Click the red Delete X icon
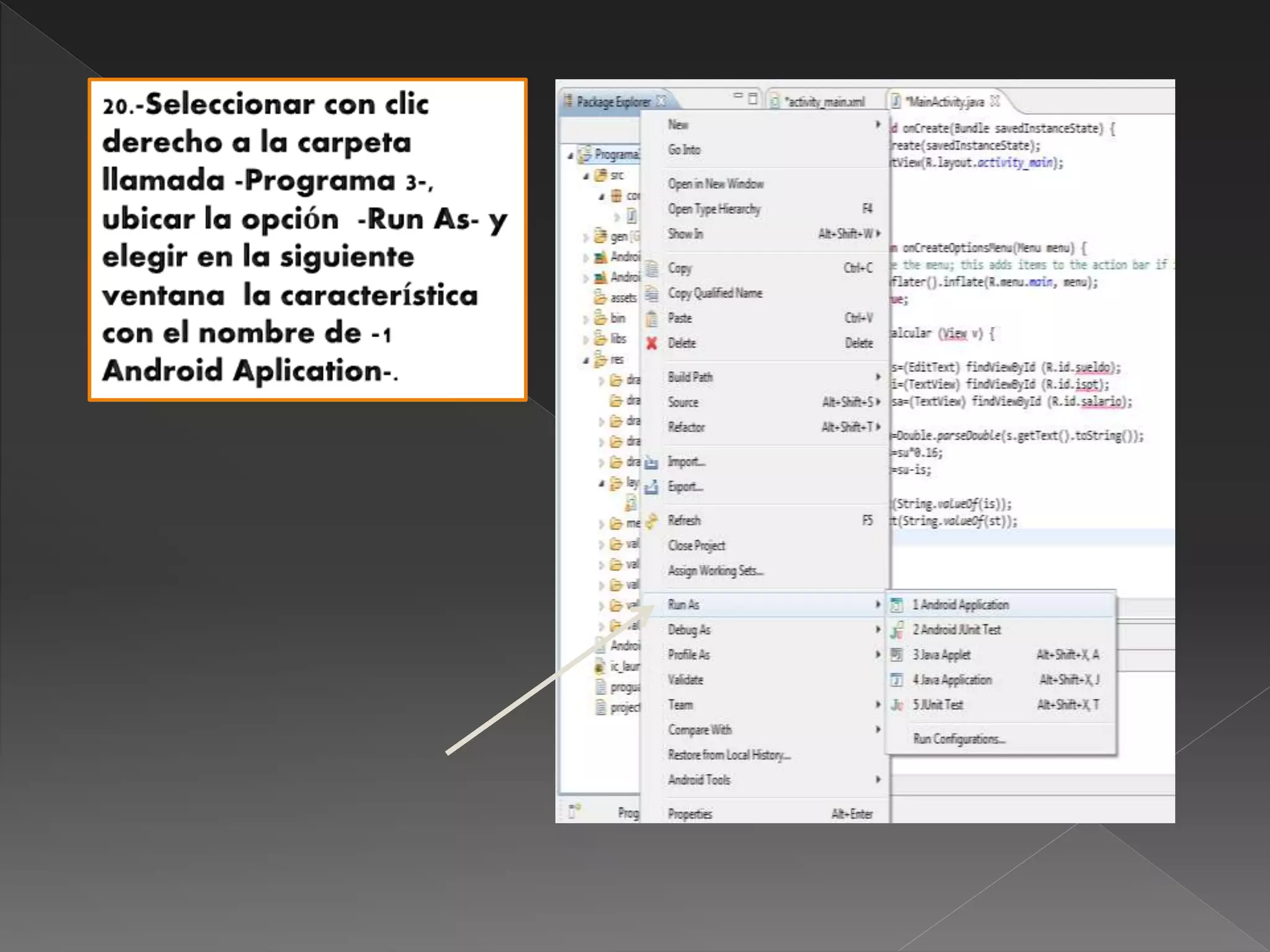Image resolution: width=1270 pixels, height=952 pixels. click(x=651, y=343)
